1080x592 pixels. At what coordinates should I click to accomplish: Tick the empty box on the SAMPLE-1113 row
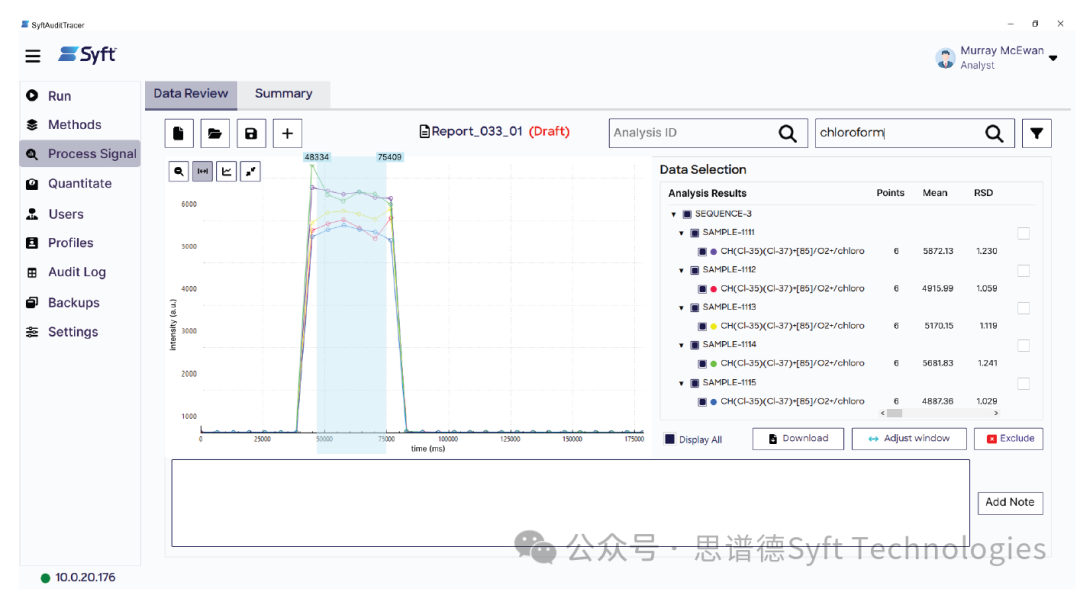1024,308
